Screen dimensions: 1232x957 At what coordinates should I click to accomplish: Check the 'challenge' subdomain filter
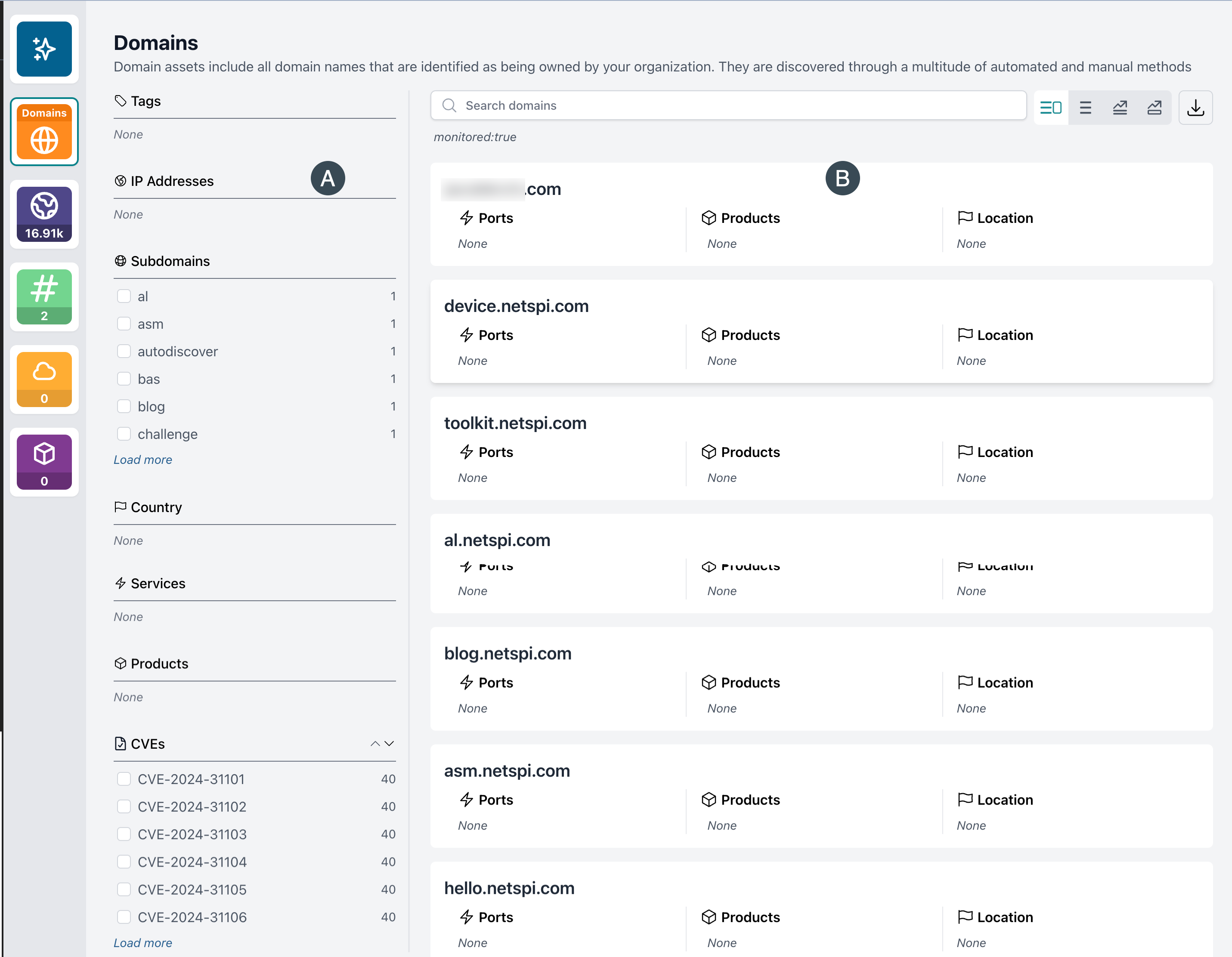(x=124, y=434)
